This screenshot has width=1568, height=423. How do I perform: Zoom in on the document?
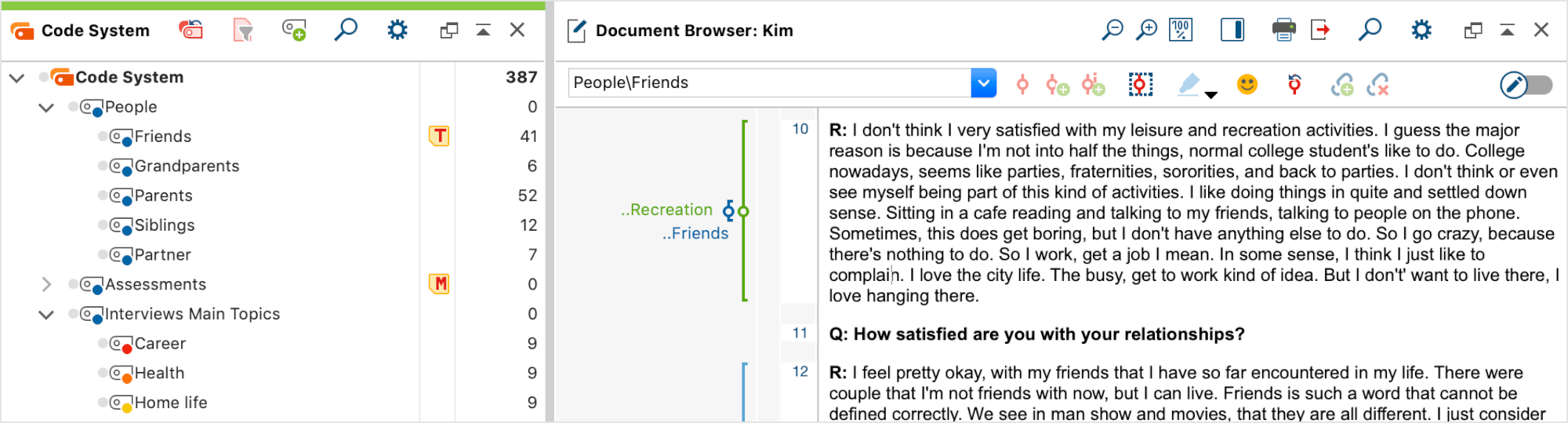1146,31
